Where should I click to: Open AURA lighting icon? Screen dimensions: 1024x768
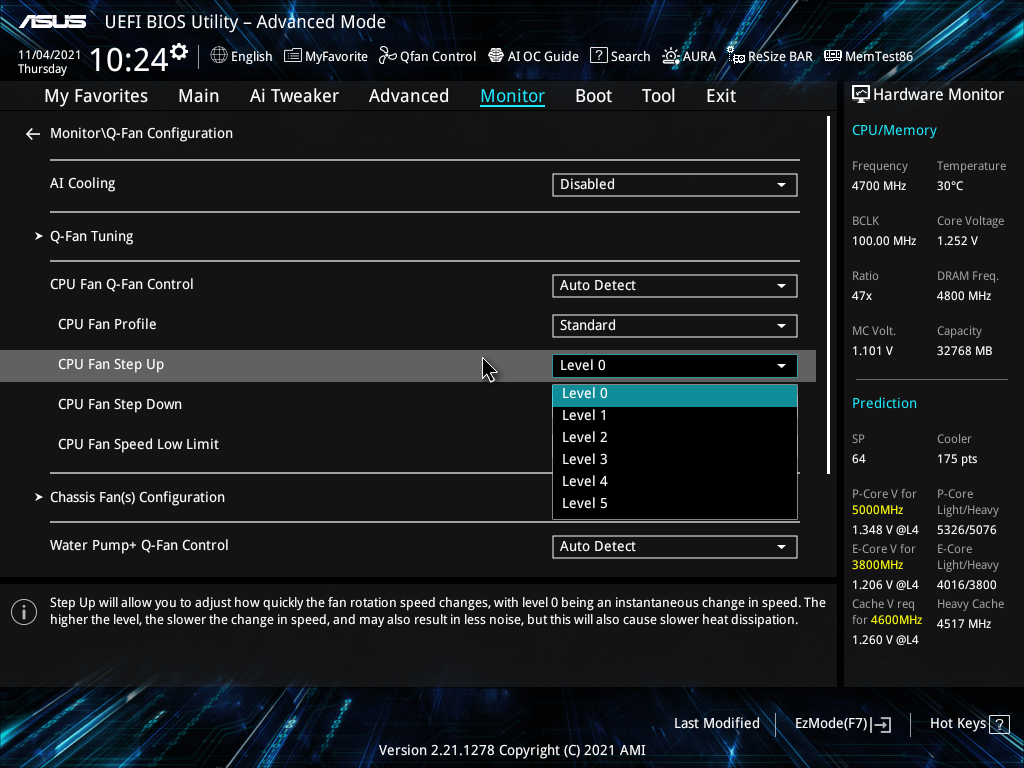coord(671,56)
